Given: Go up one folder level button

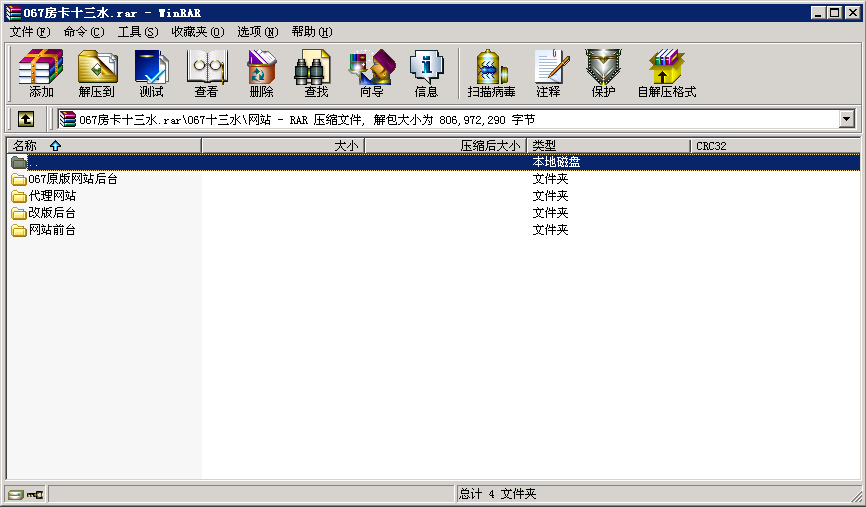Looking at the screenshot, I should coord(26,119).
